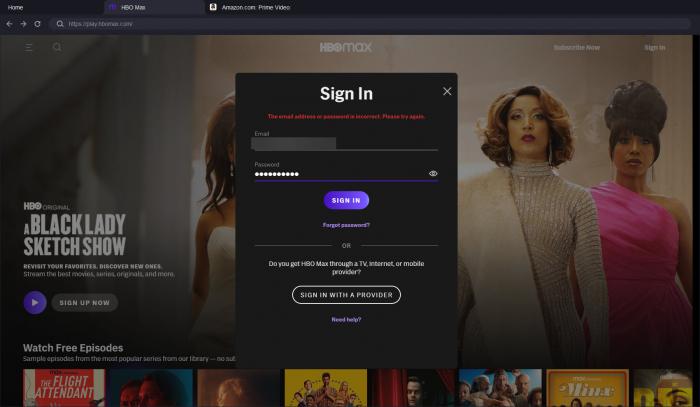Click the HBO Max search magnifier icon
700x407 pixels.
click(x=57, y=47)
